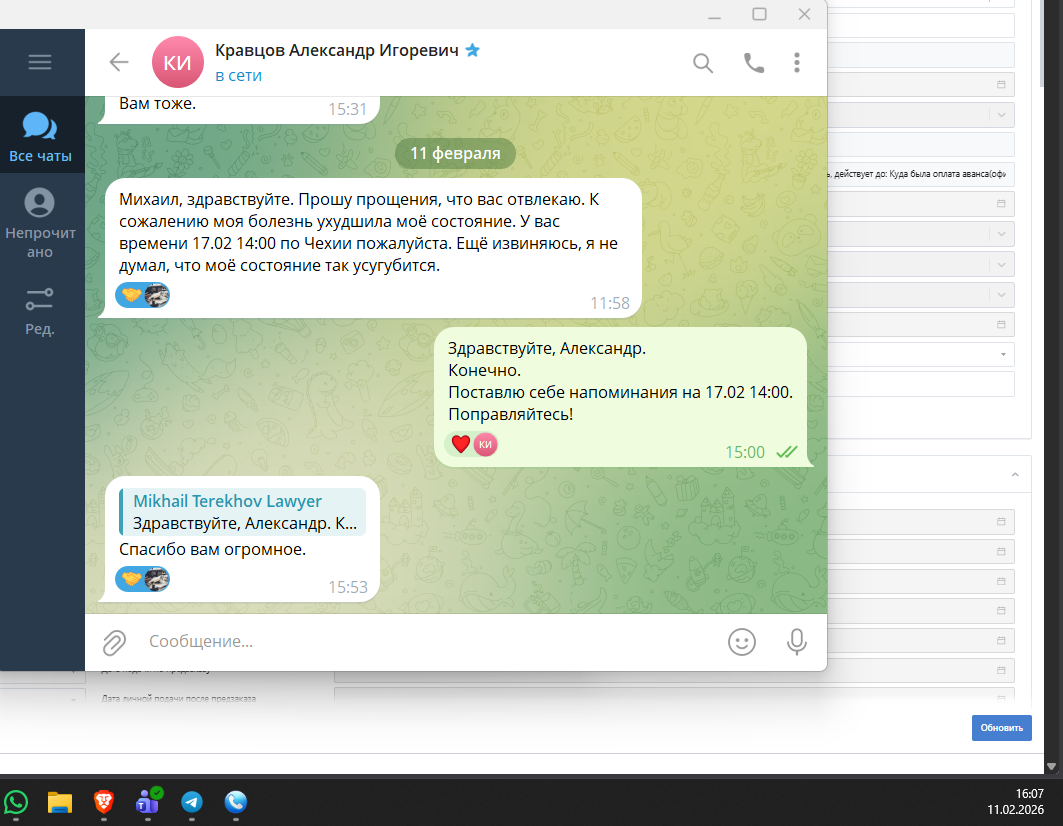Click the в сети status text
This screenshot has height=826, width=1063.
(x=238, y=76)
